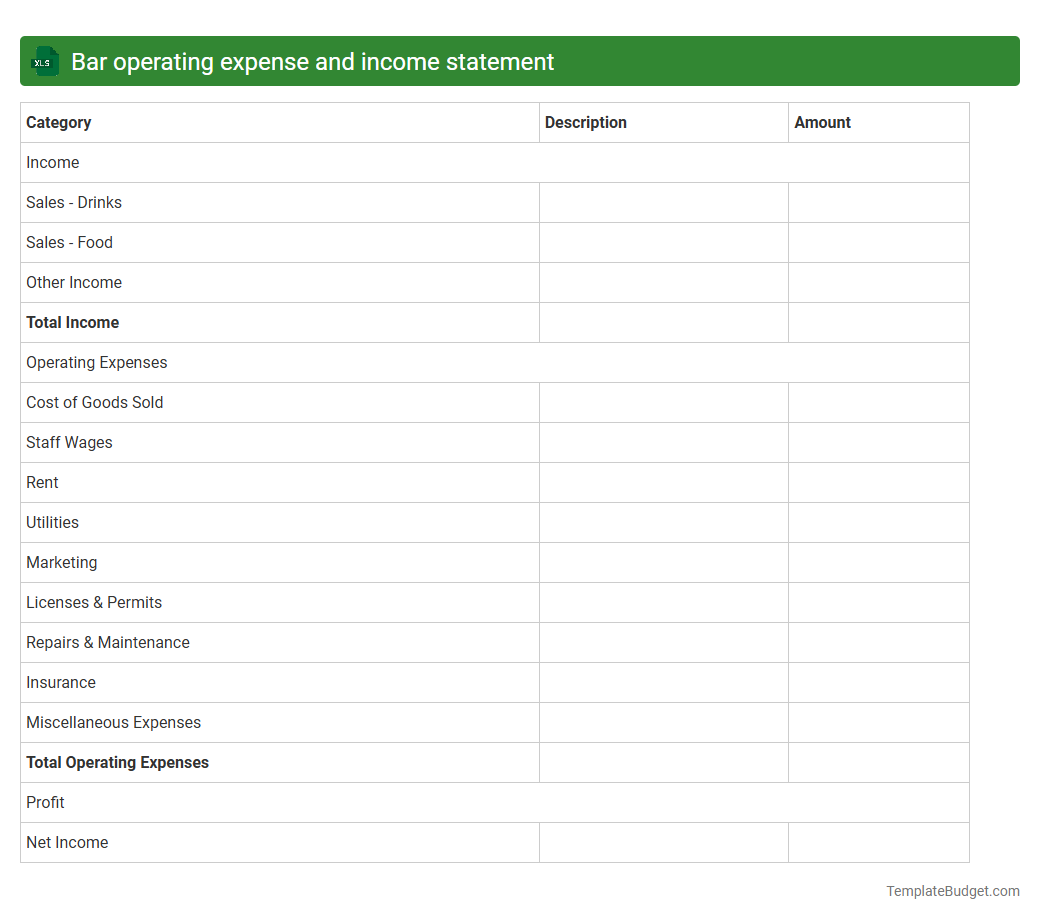Select the Operating Expenses section row
Screen dimensions: 1040x920
[x=96, y=362]
